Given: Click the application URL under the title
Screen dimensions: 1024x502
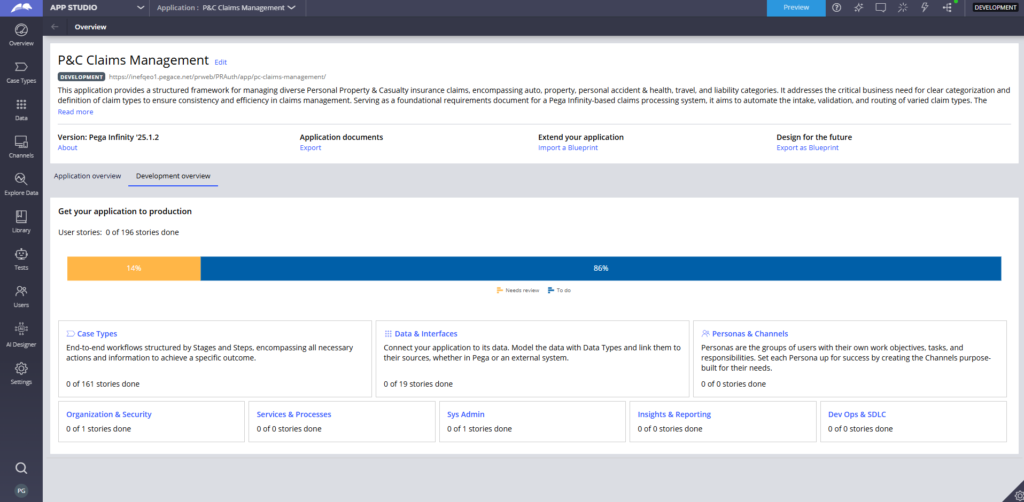Looking at the screenshot, I should click(217, 77).
